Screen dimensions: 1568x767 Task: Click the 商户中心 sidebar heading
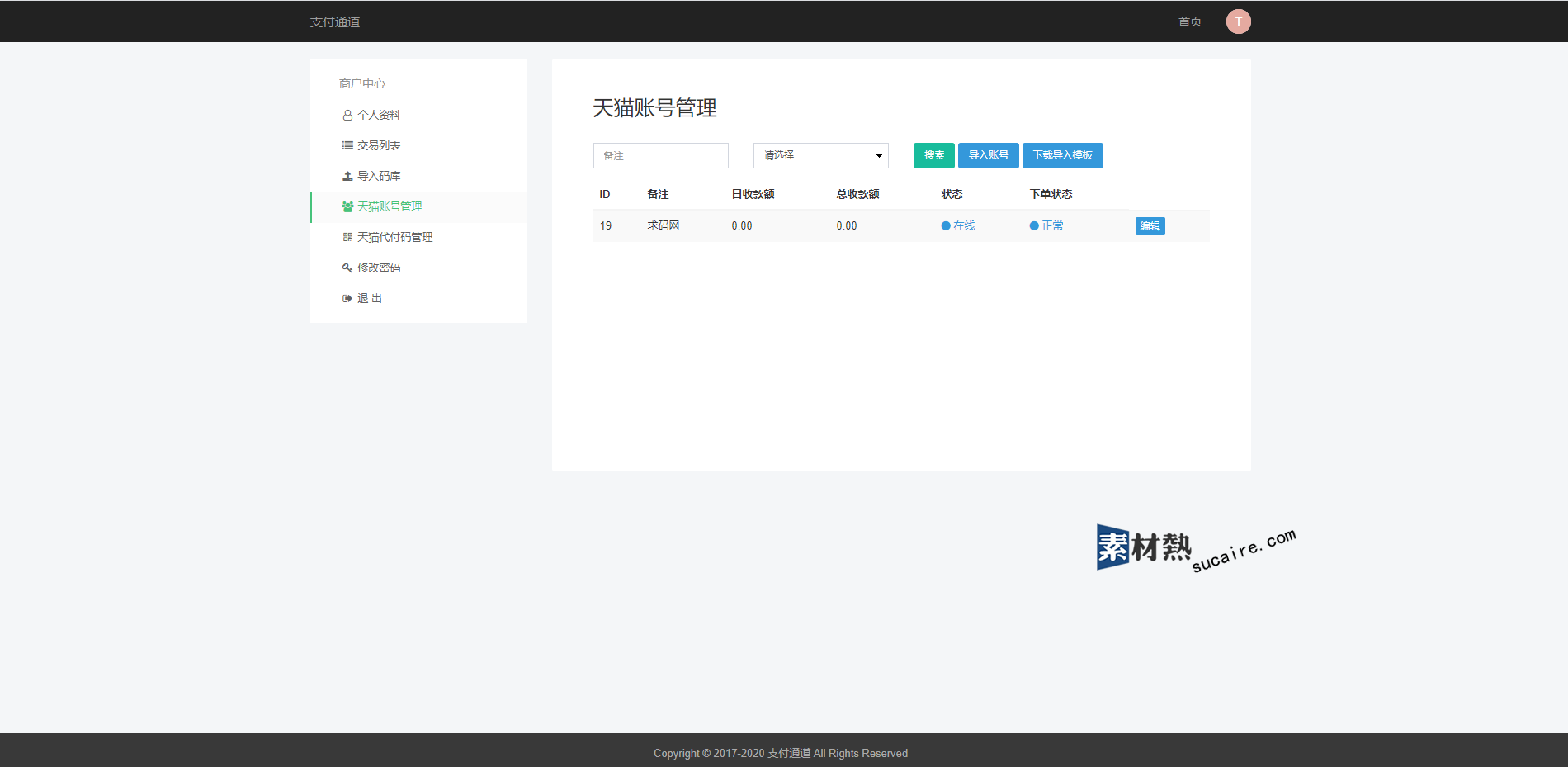click(362, 83)
